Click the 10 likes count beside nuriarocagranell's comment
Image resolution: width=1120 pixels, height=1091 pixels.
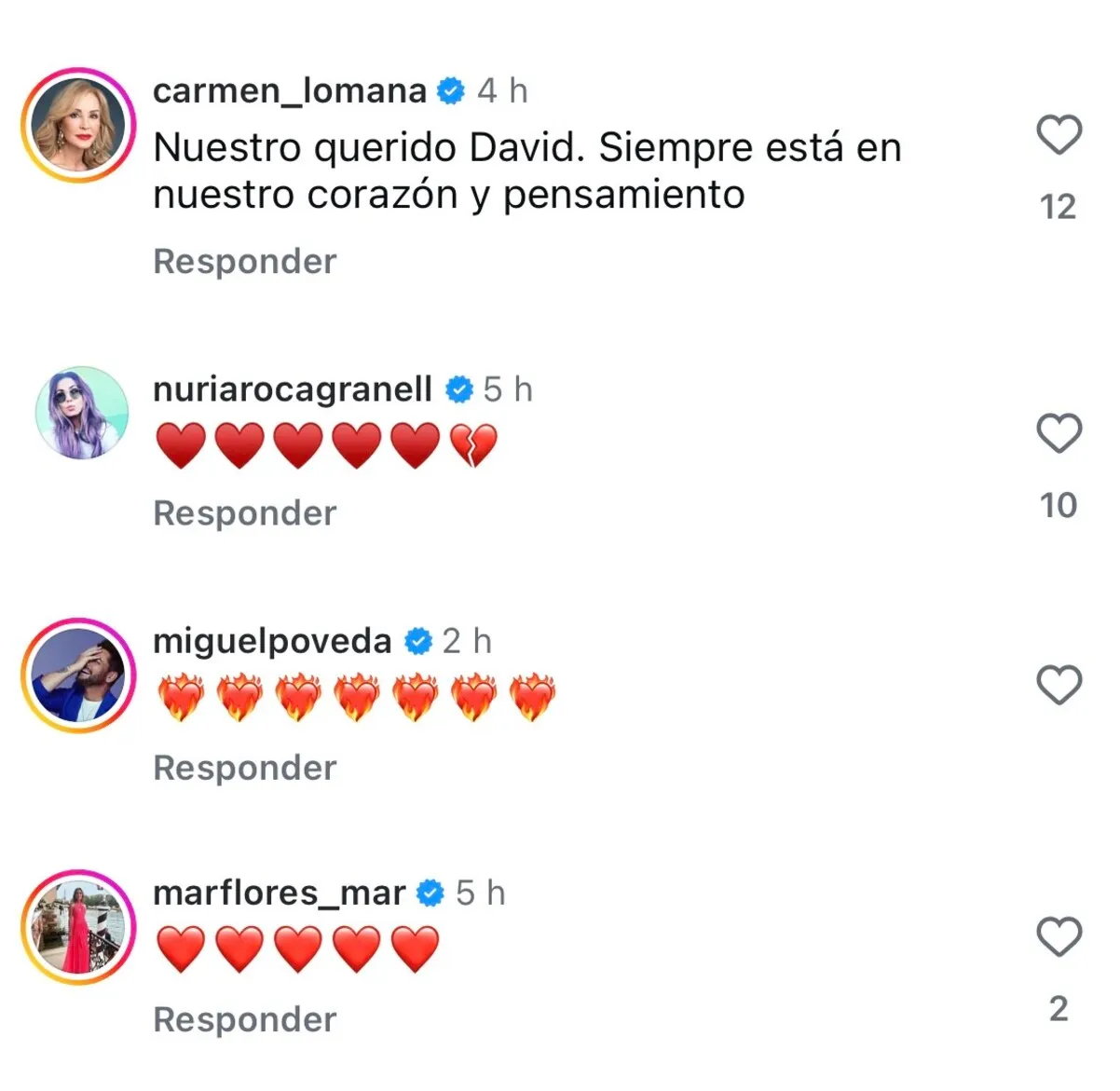click(x=1058, y=506)
